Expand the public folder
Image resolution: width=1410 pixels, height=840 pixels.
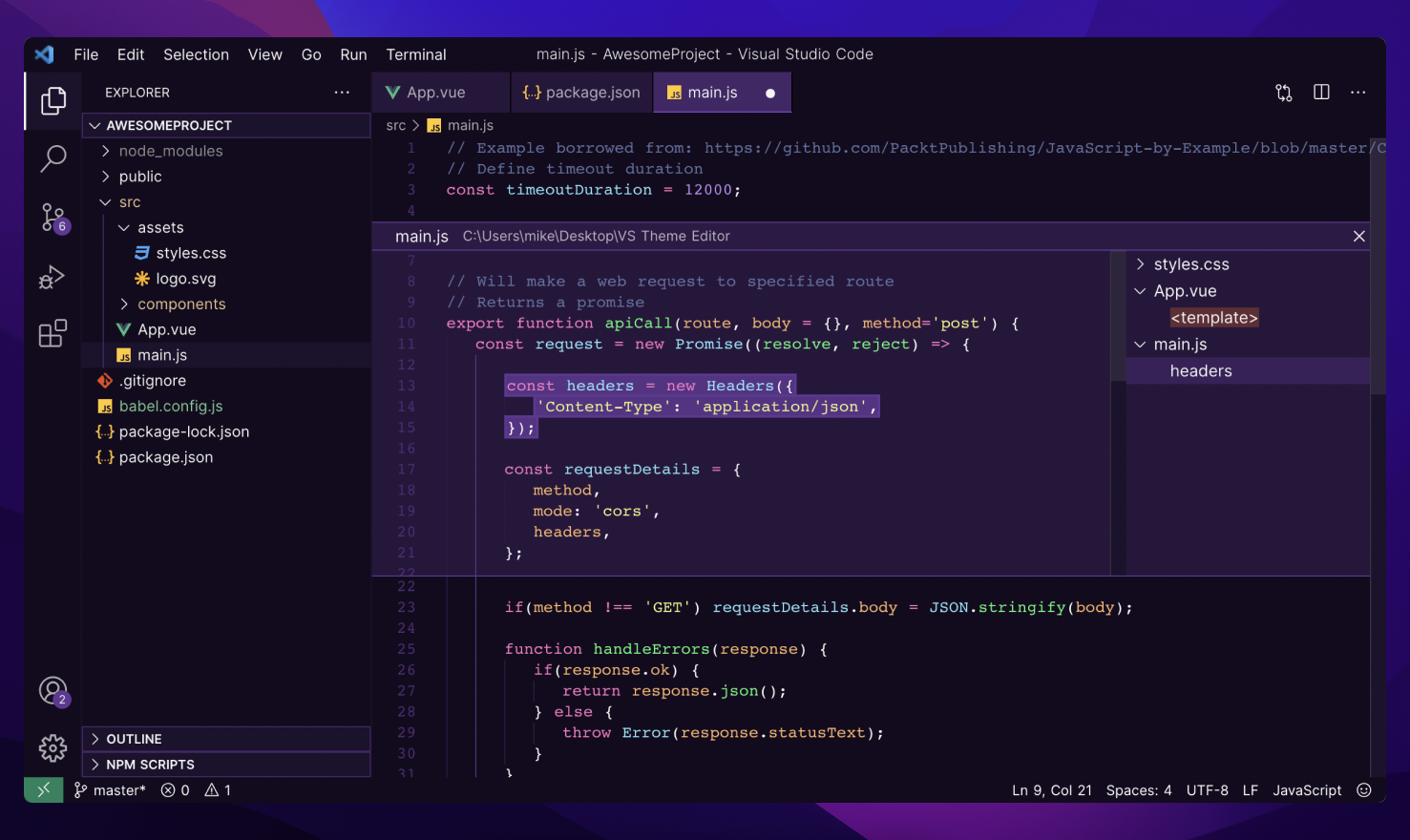226,177
